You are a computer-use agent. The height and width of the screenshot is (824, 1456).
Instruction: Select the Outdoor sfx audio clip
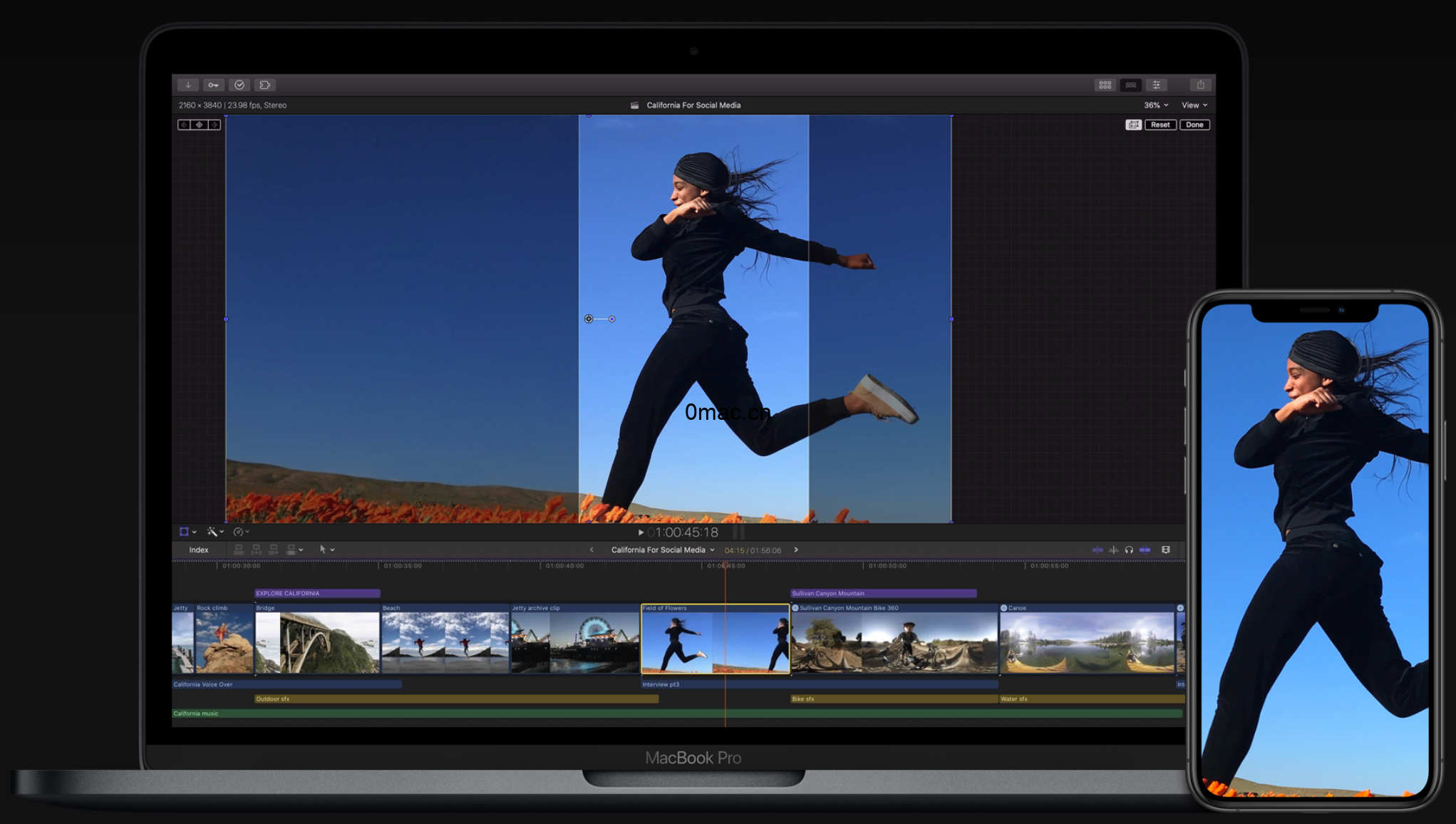point(456,699)
